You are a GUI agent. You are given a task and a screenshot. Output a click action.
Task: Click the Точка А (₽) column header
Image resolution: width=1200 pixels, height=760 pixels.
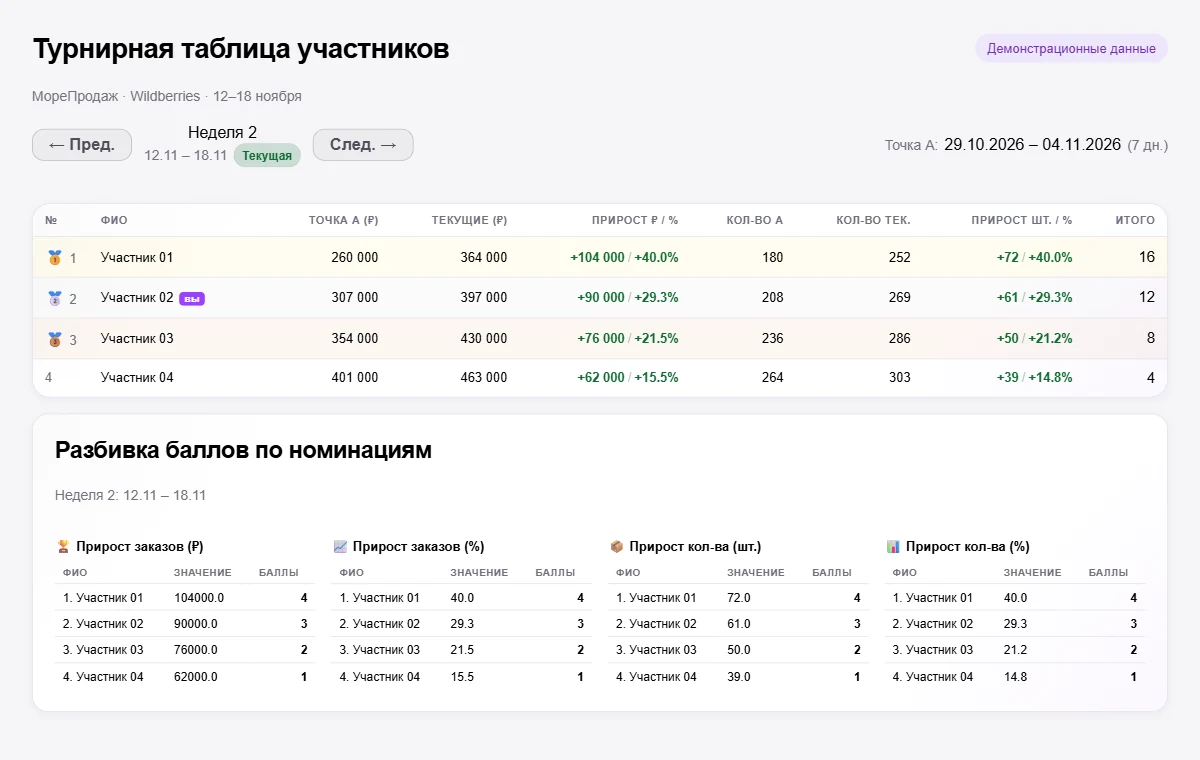343,220
